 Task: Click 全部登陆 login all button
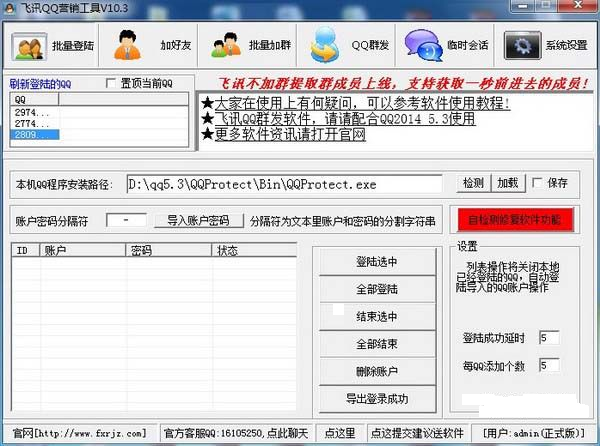tap(376, 289)
